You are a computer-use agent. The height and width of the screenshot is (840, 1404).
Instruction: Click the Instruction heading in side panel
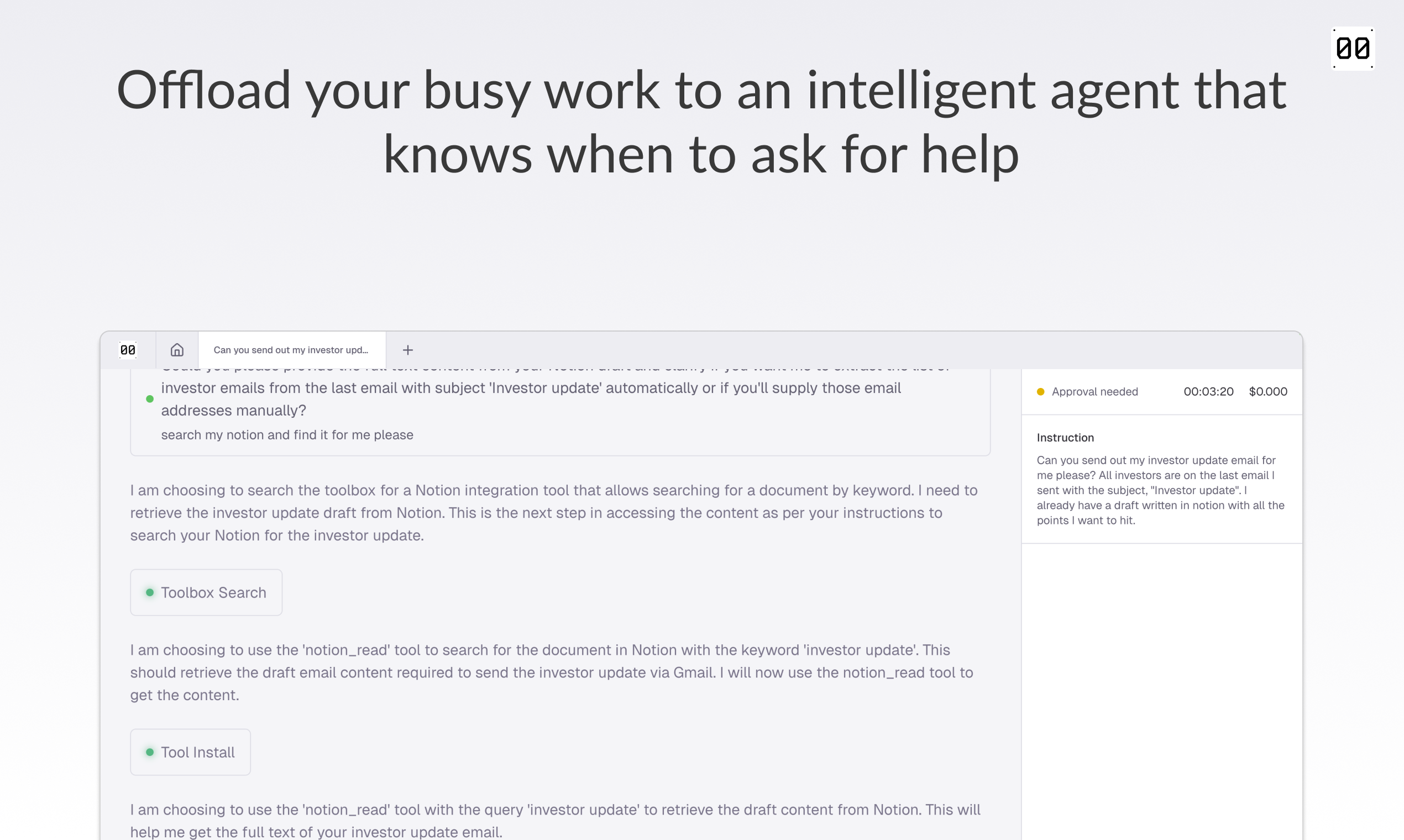pyautogui.click(x=1065, y=438)
